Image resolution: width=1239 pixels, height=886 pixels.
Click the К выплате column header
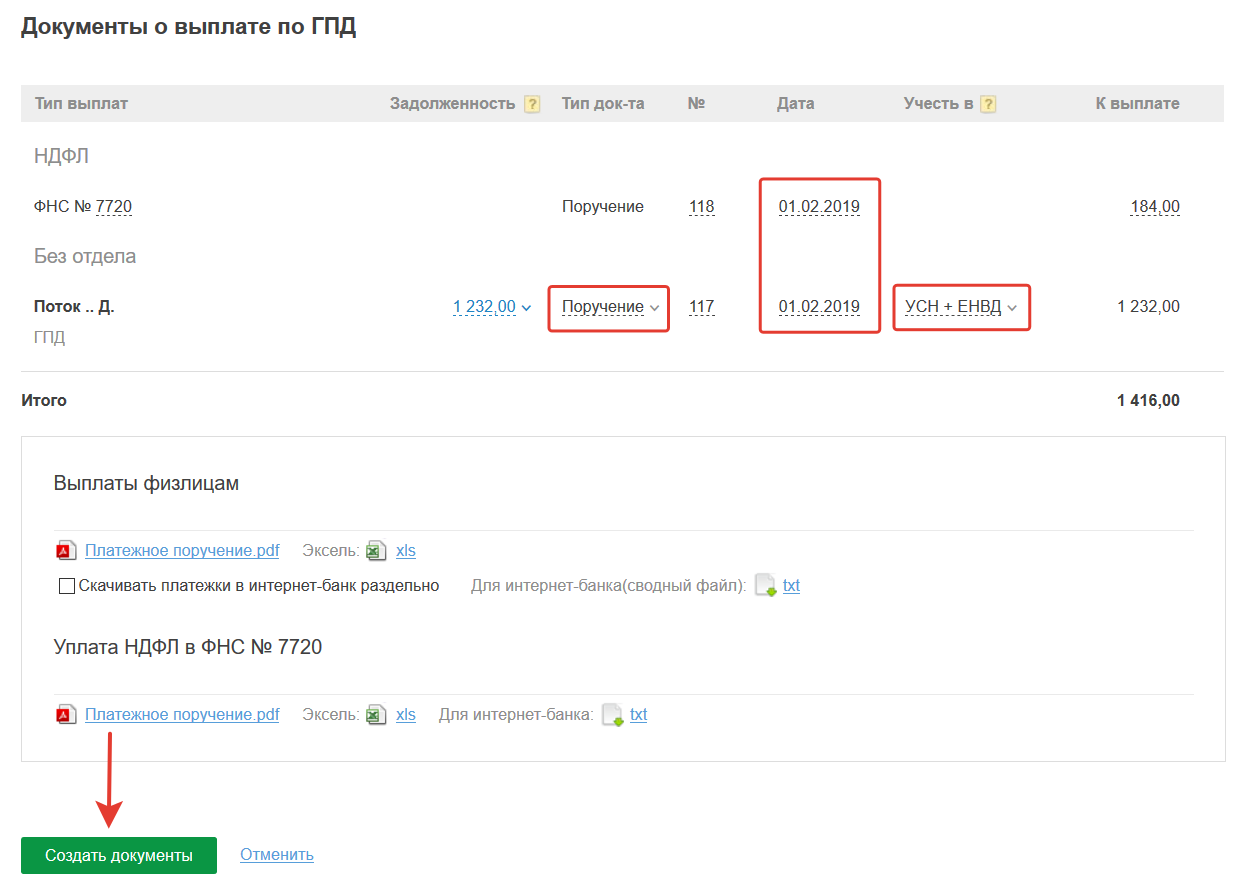pyautogui.click(x=1138, y=104)
